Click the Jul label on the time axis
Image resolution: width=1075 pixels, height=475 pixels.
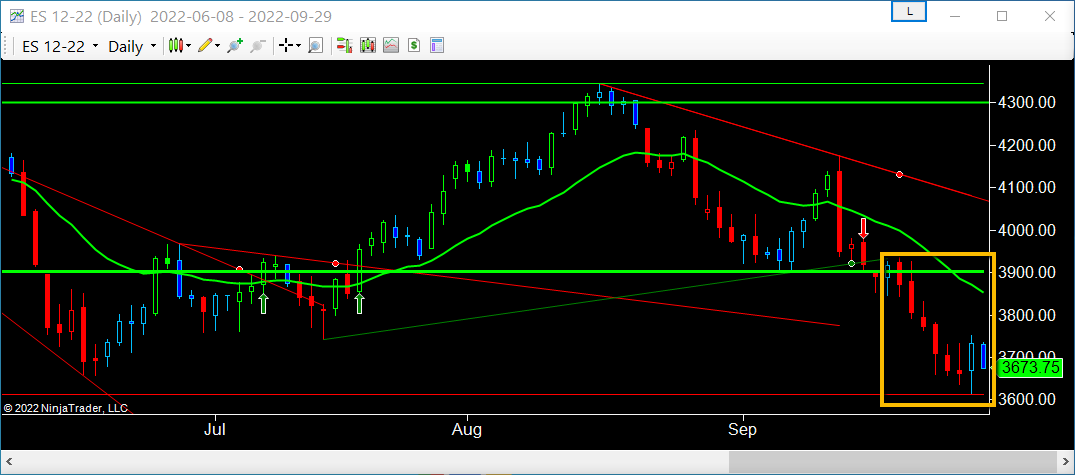pos(216,430)
